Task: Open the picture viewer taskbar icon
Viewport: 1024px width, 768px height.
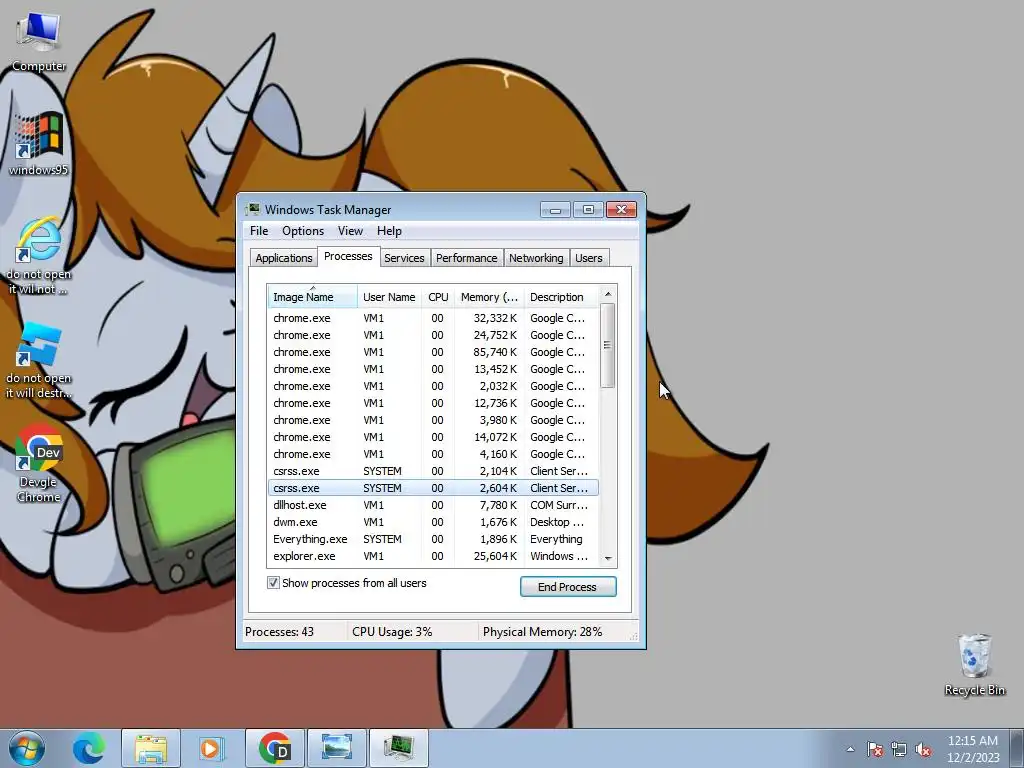Action: click(x=336, y=748)
